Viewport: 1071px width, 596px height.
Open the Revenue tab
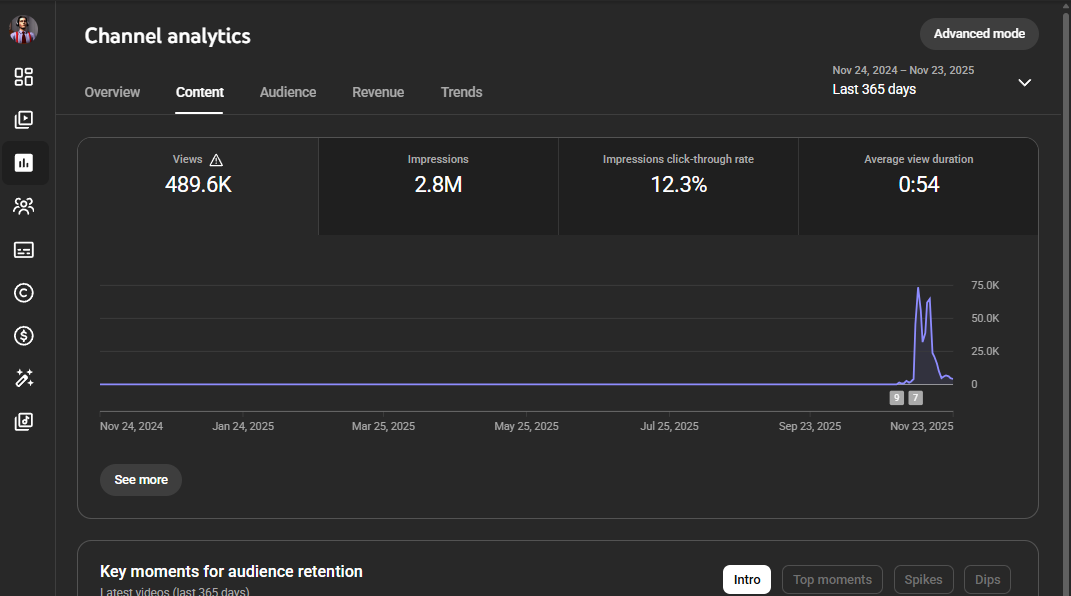pyautogui.click(x=378, y=92)
